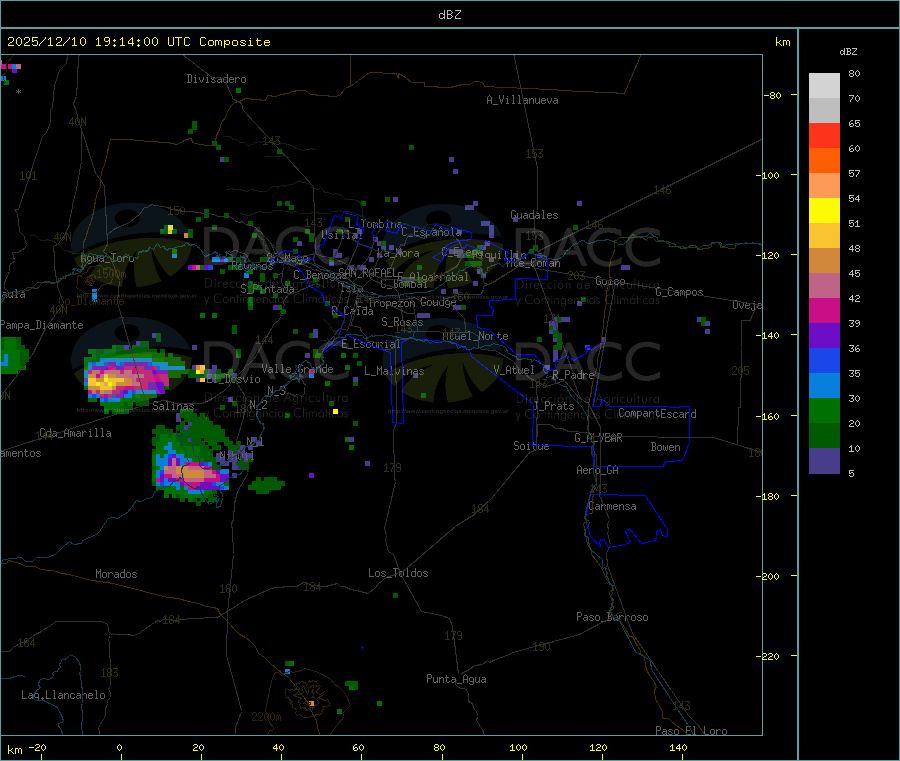Click the Lag.Llancanelo map label
The width and height of the screenshot is (900, 761).
click(x=63, y=696)
